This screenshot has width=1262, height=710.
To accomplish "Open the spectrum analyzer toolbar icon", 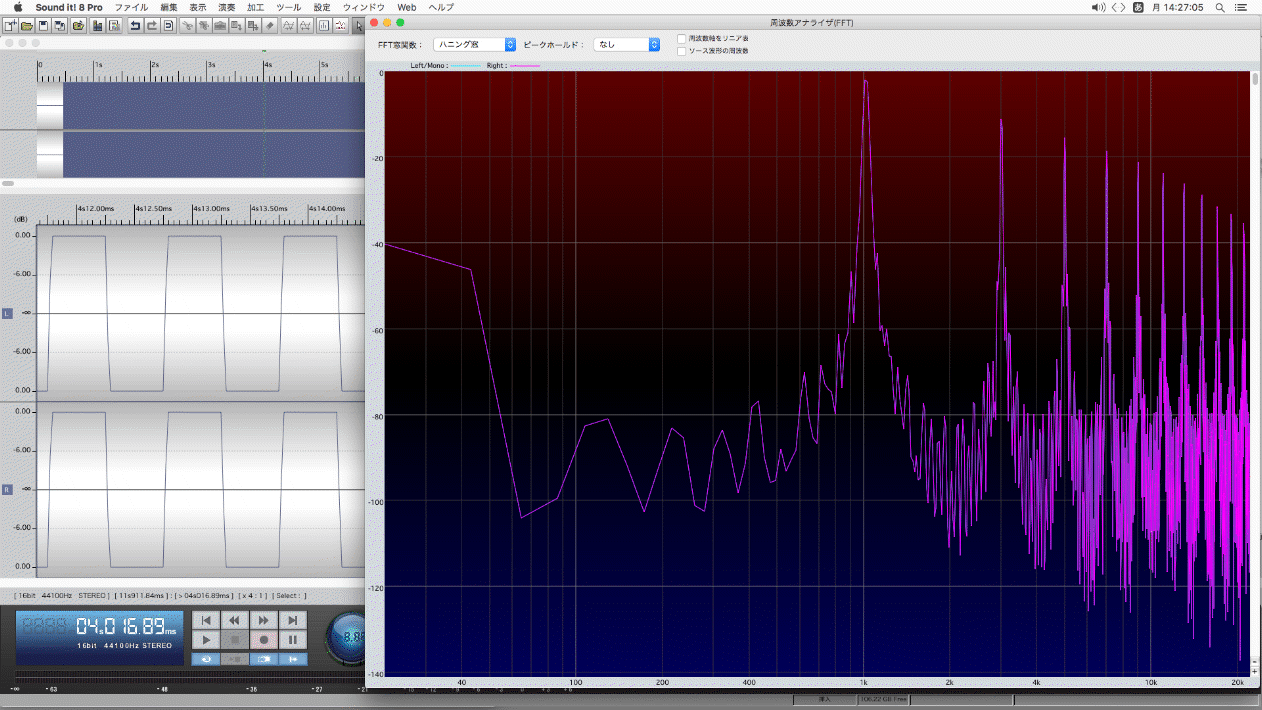I will tap(324, 24).
